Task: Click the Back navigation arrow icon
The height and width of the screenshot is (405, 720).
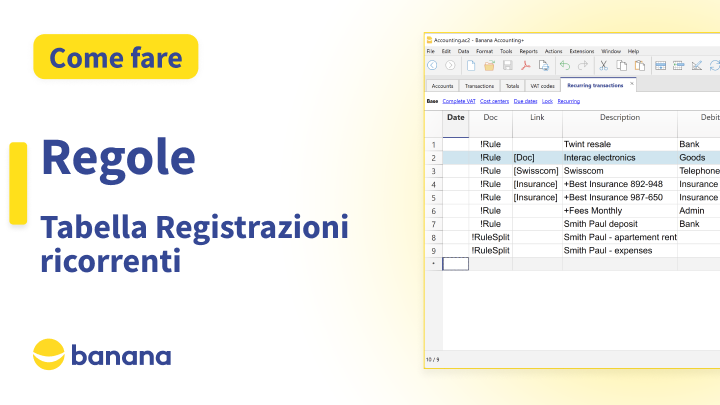Action: [432, 66]
